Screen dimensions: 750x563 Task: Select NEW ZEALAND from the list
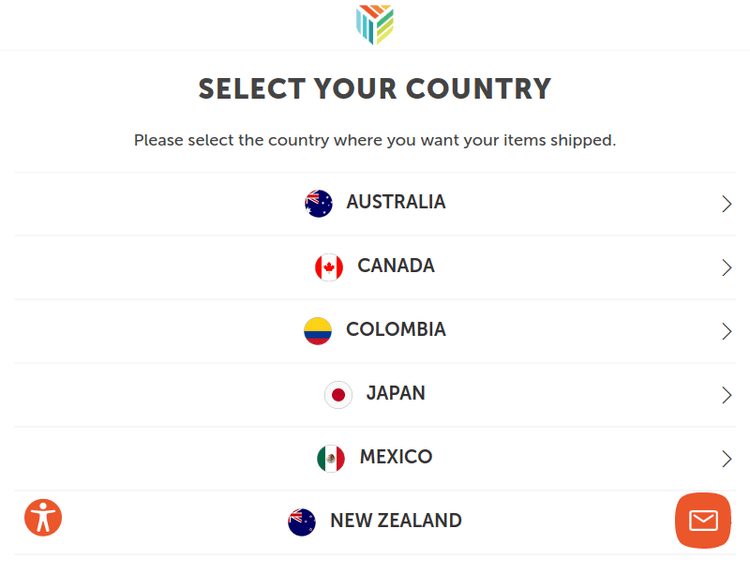point(396,521)
